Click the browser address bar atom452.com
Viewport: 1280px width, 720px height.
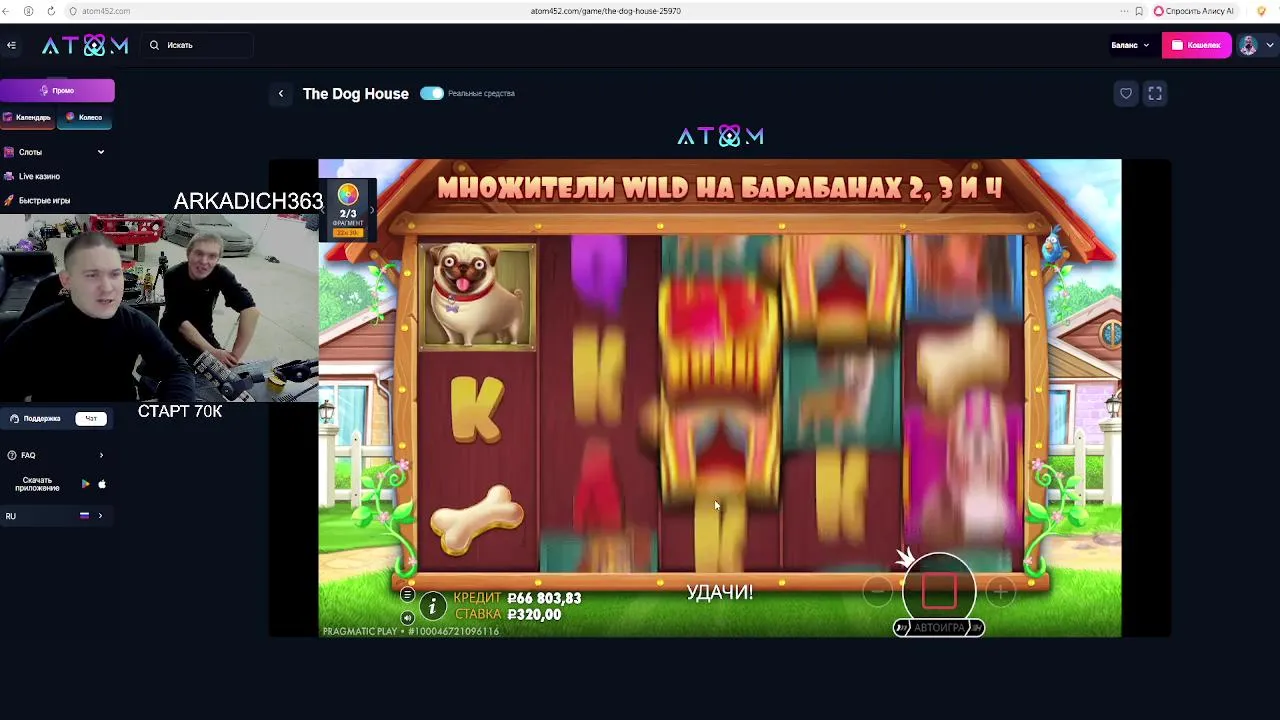606,11
